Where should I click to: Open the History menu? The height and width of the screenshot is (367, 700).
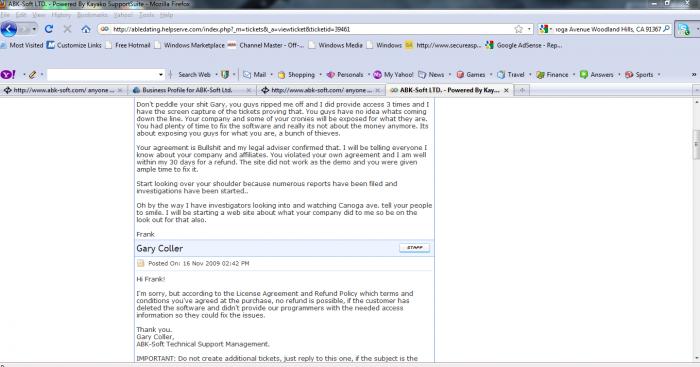pos(61,15)
